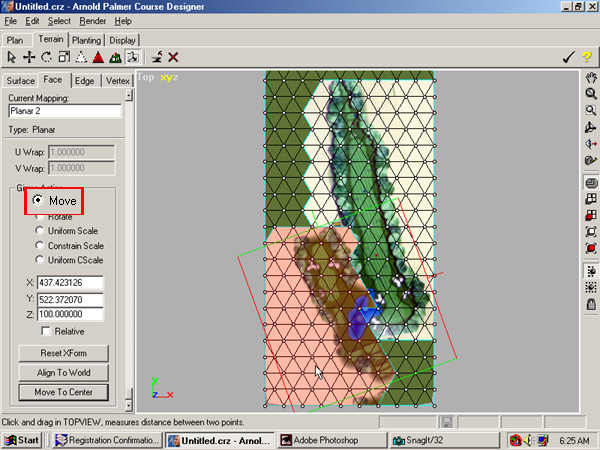The image size is (600, 450).
Task: Toggle the single viewport layout icon
Action: pyautogui.click(x=591, y=183)
